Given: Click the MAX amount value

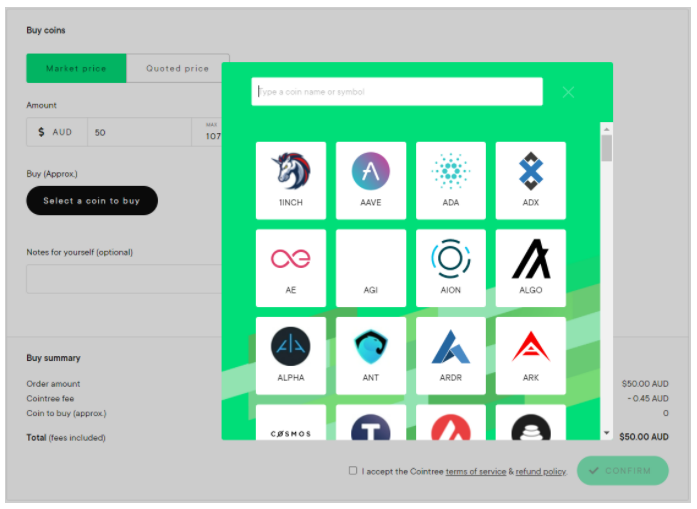Looking at the screenshot, I should (x=213, y=136).
